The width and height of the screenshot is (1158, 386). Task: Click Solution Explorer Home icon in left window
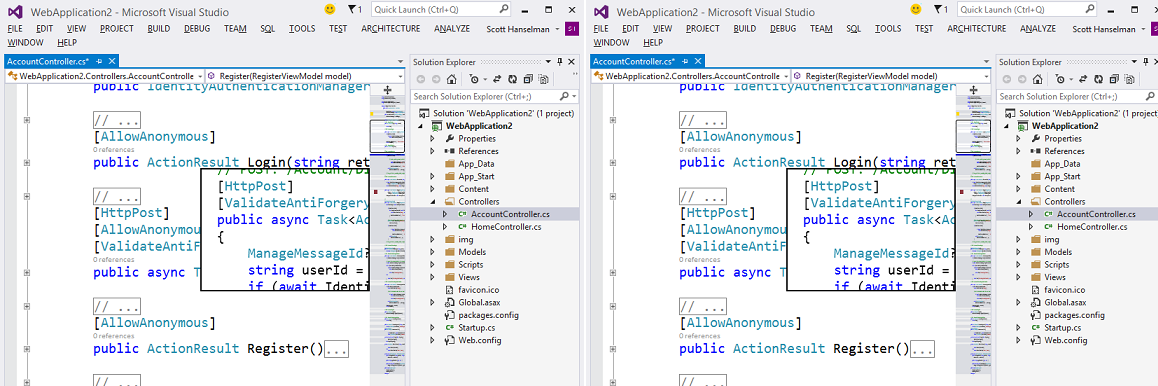tap(451, 79)
